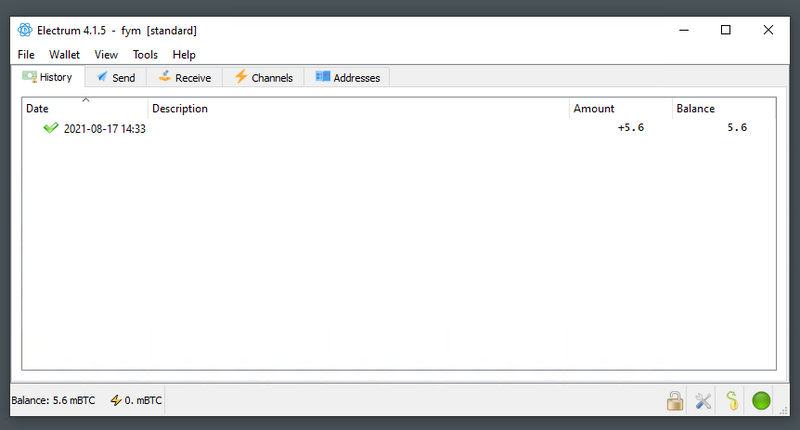Click the lightning balance icon in status bar
The image size is (800, 430).
(116, 400)
